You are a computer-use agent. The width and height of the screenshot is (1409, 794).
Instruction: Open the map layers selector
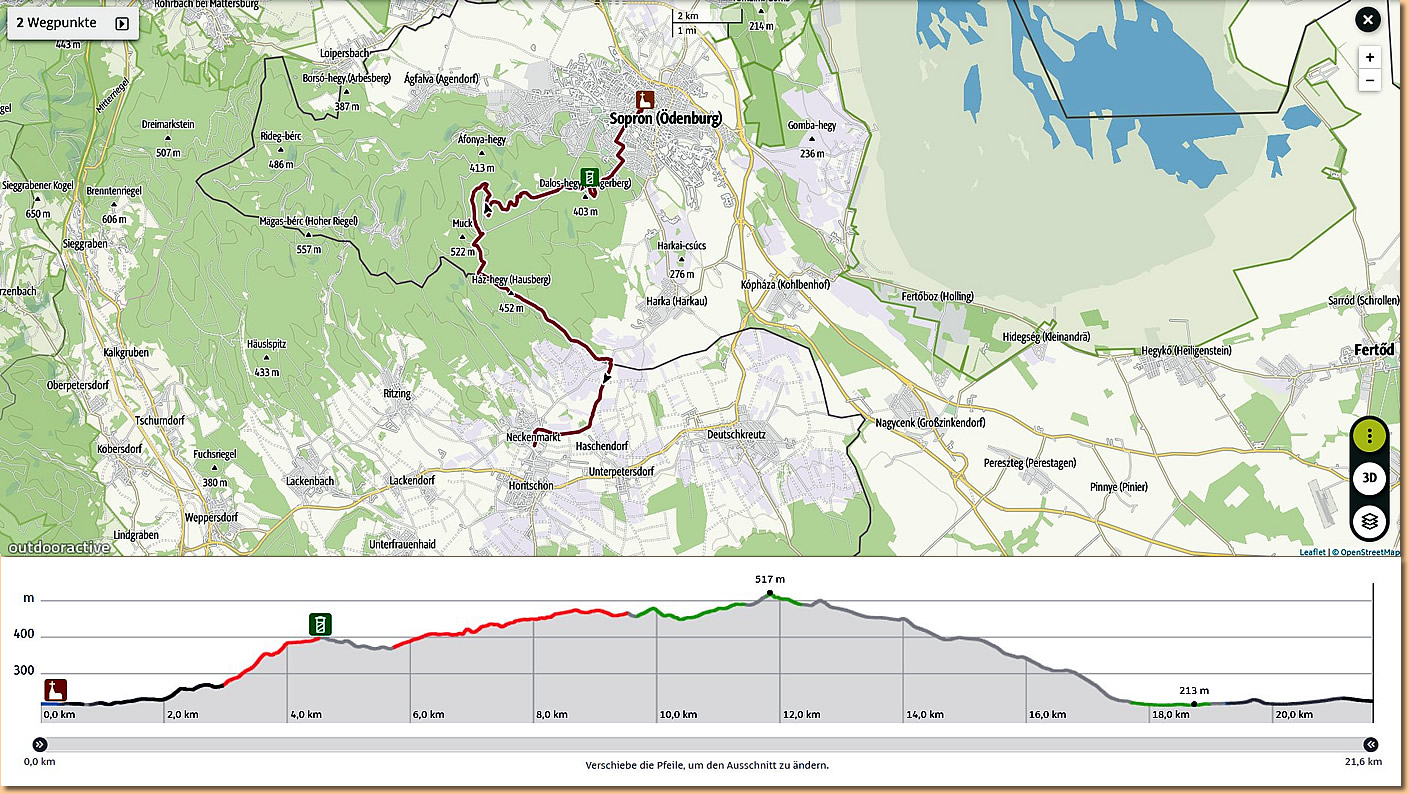point(1369,521)
